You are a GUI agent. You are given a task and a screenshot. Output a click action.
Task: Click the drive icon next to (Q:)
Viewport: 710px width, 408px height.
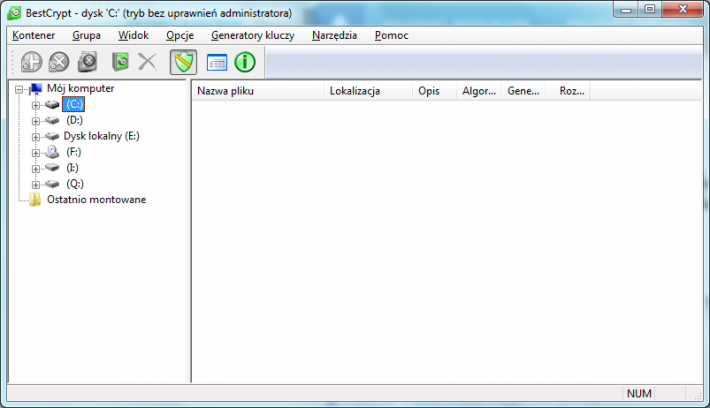[52, 184]
